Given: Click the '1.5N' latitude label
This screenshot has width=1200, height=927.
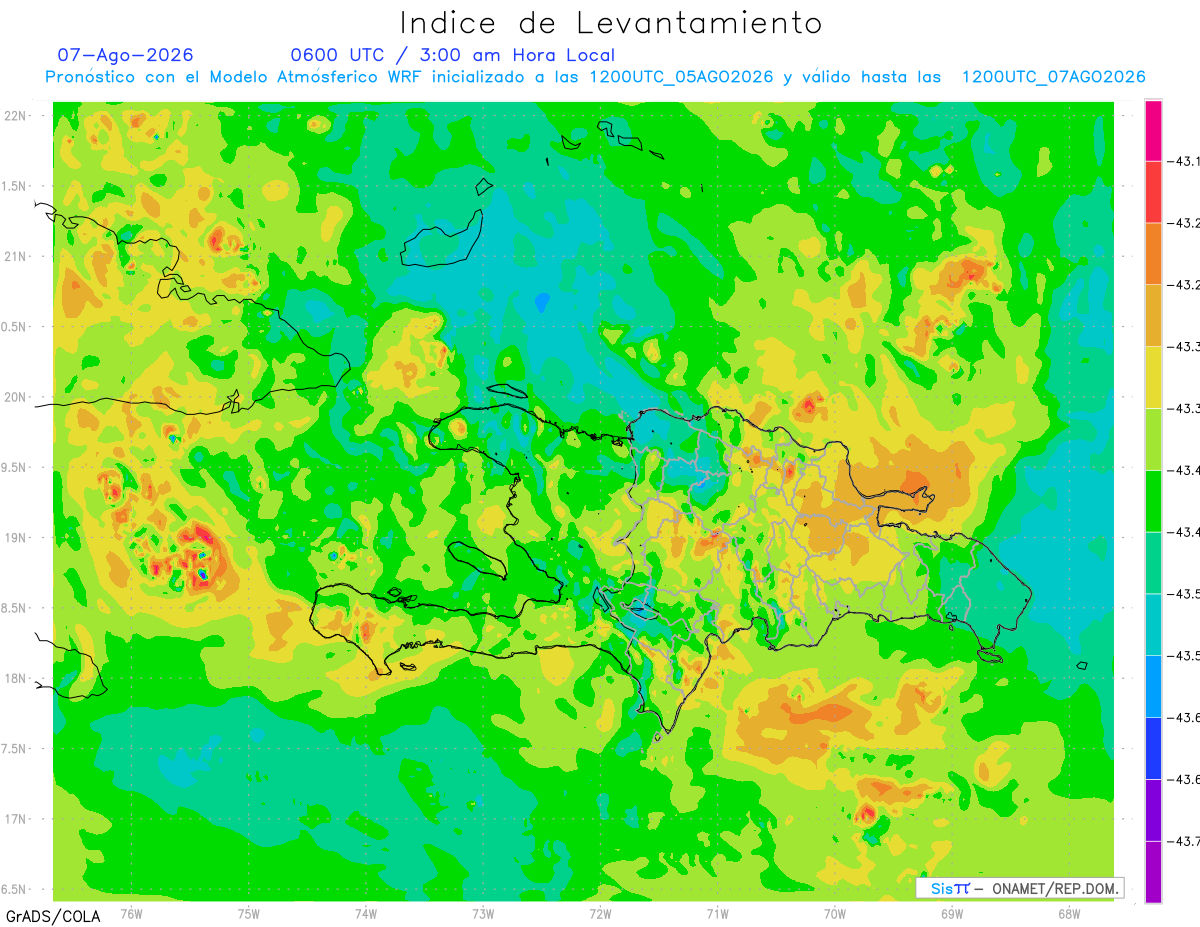Looking at the screenshot, I should 15,187.
